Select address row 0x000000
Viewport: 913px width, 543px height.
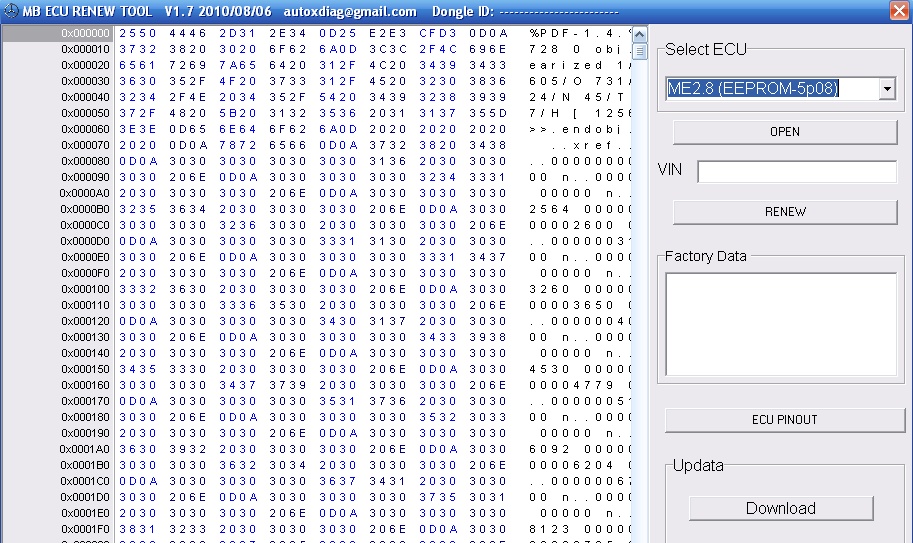coord(85,33)
